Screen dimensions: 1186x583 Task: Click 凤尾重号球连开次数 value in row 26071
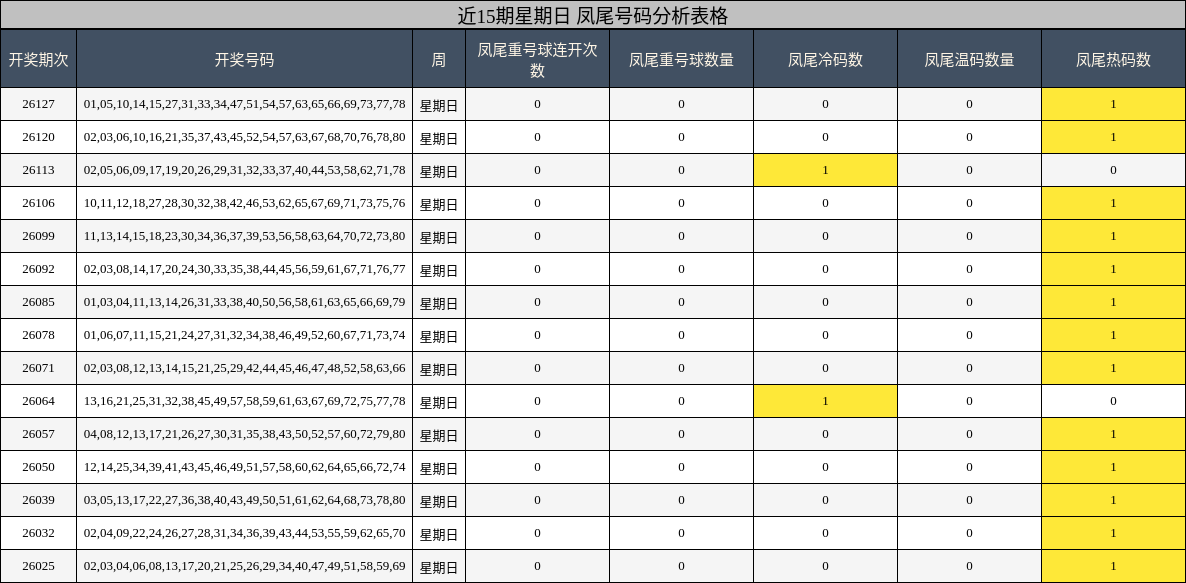[x=538, y=367]
